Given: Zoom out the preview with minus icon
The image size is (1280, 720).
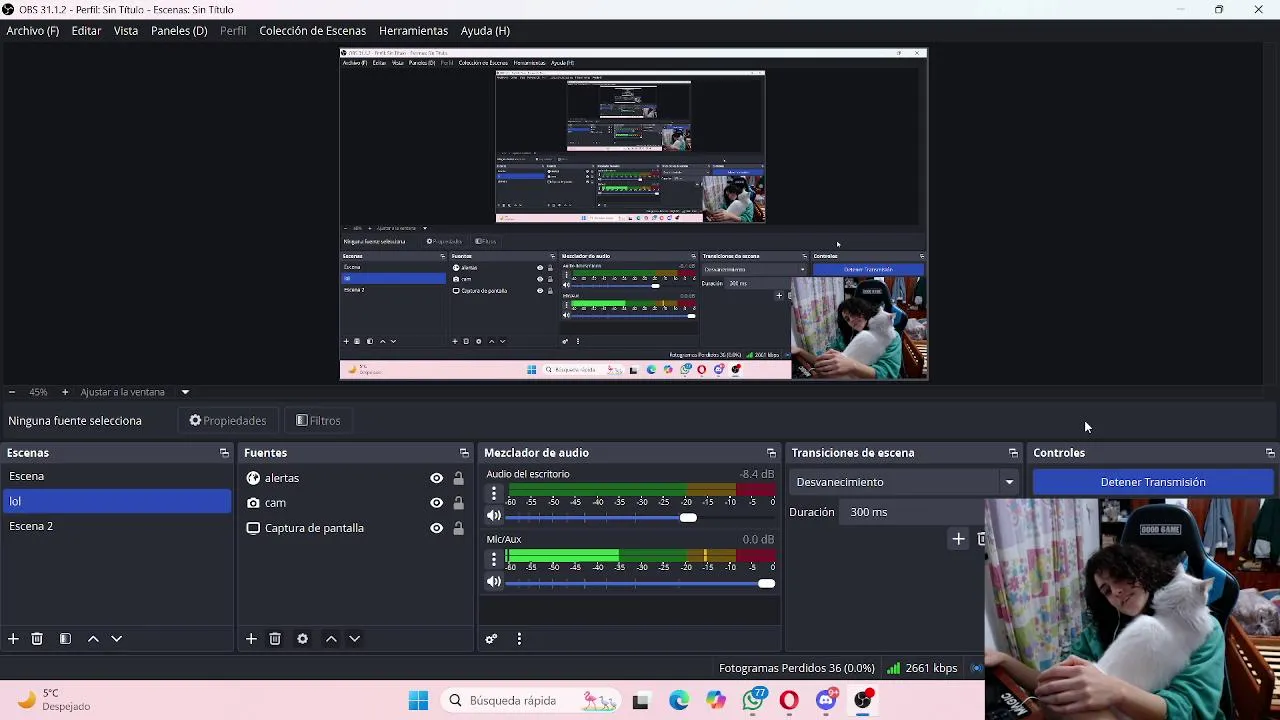Looking at the screenshot, I should tap(12, 392).
